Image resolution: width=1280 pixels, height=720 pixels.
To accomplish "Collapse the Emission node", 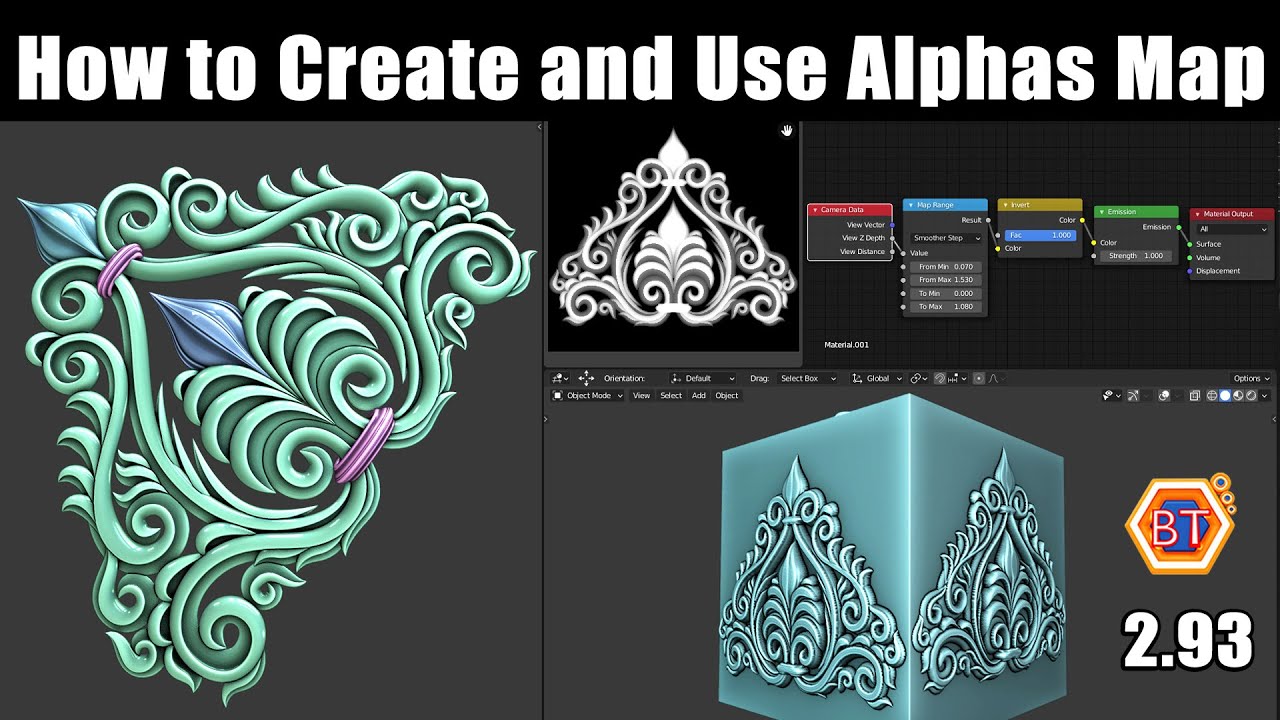I will 1102,212.
